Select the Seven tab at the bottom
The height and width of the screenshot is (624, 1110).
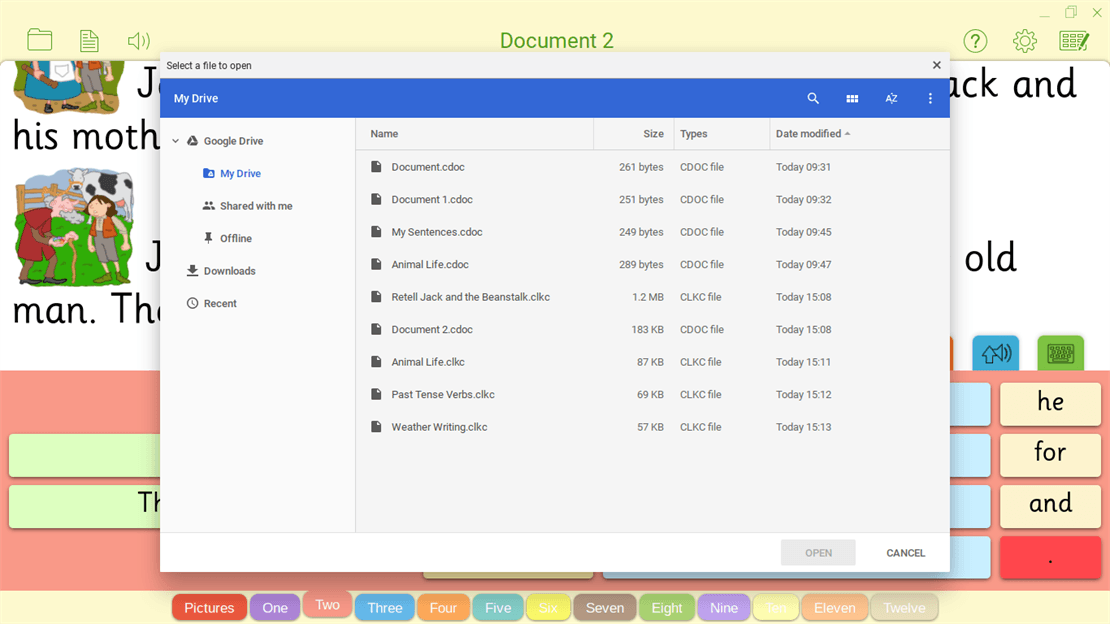click(x=604, y=606)
